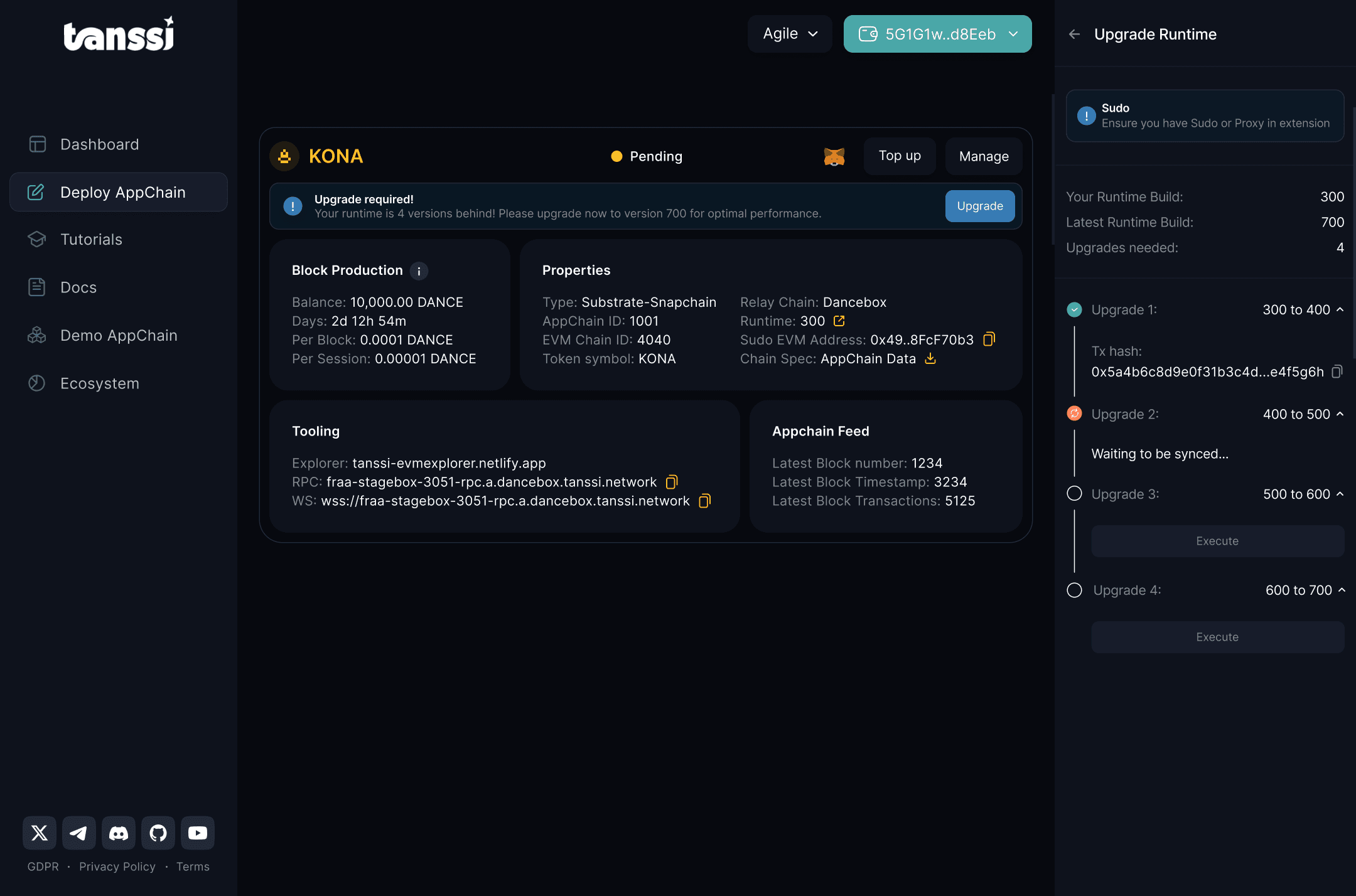This screenshot has width=1356, height=896.
Task: Open Demo AppChain menu item
Action: [119, 335]
